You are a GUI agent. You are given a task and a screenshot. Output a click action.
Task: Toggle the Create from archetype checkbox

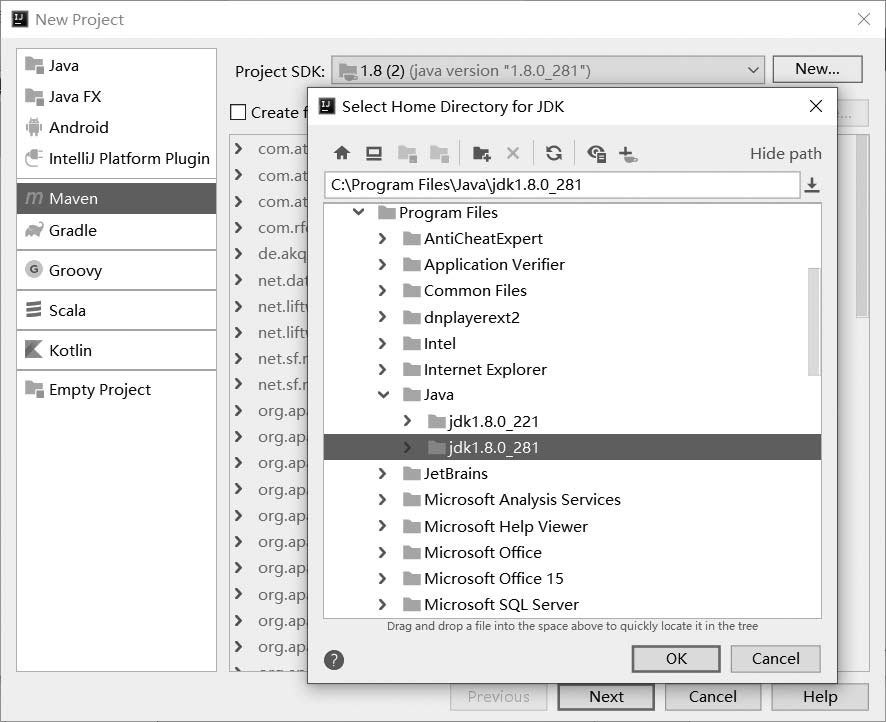tap(238, 112)
